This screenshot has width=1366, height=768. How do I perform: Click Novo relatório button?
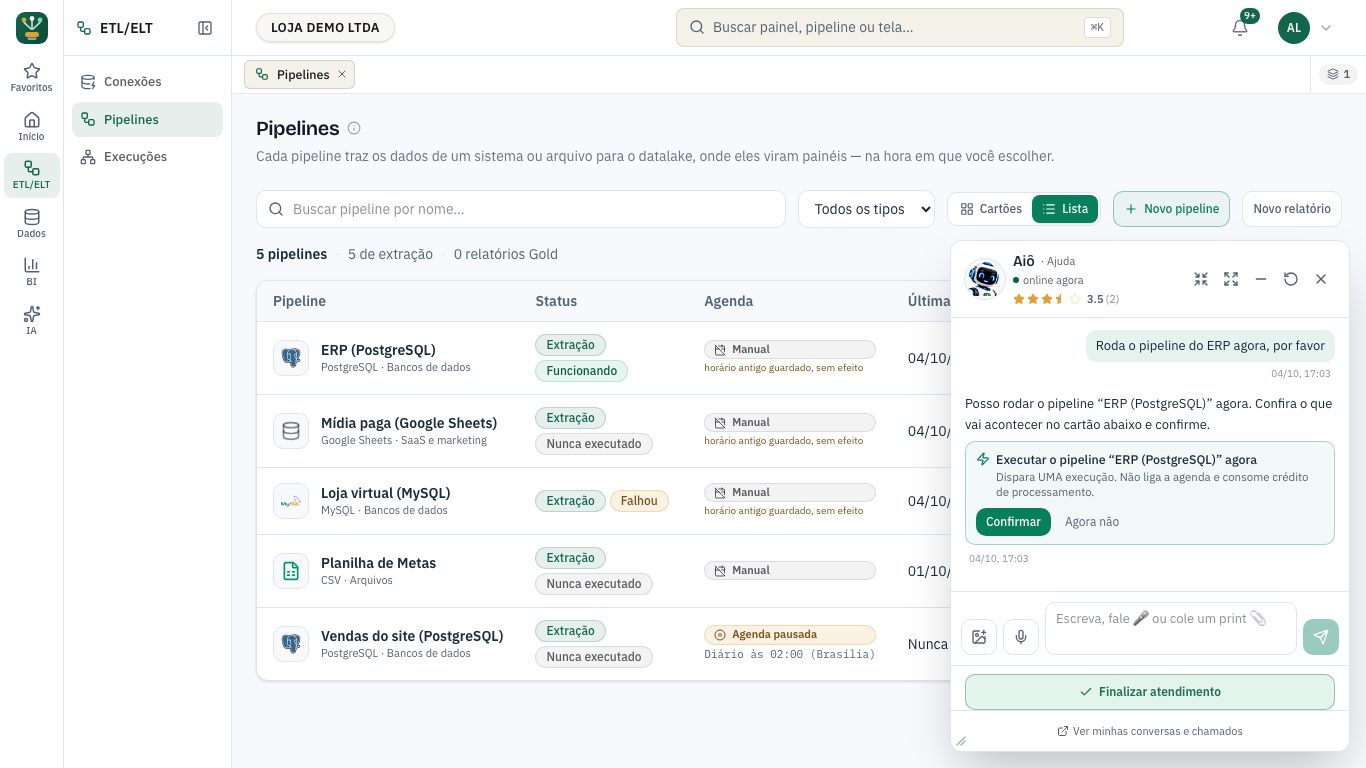(x=1292, y=209)
